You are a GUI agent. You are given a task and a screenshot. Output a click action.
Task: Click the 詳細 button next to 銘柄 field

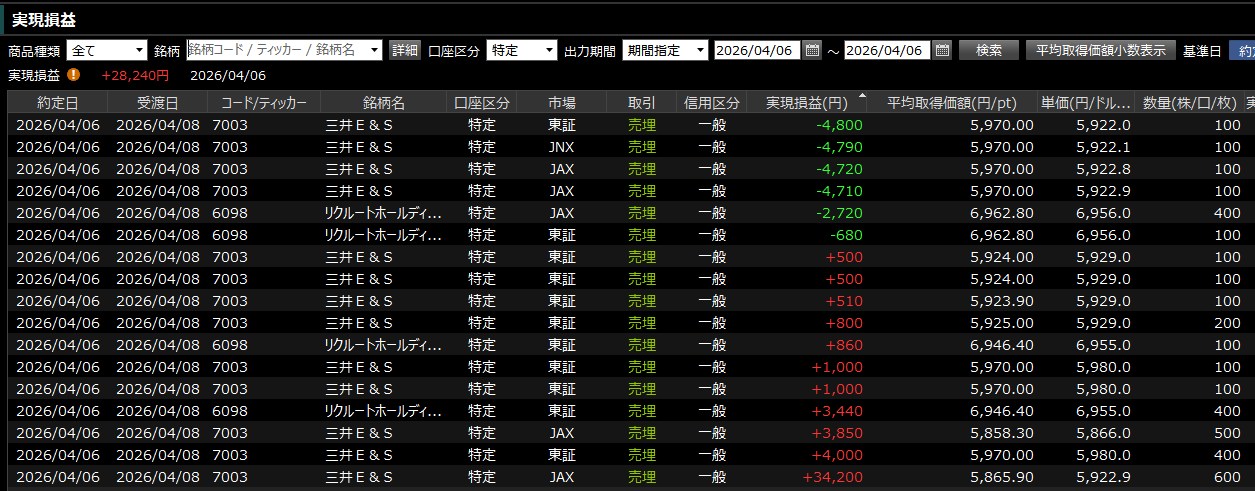point(404,50)
